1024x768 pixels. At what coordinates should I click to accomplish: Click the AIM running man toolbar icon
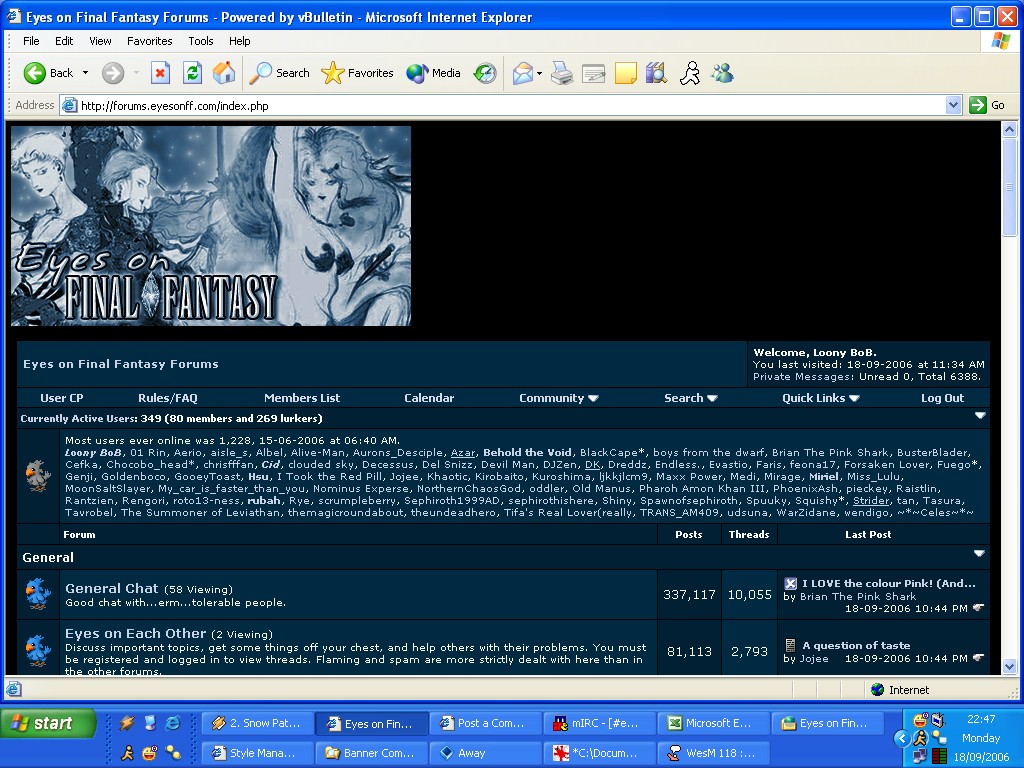point(690,73)
